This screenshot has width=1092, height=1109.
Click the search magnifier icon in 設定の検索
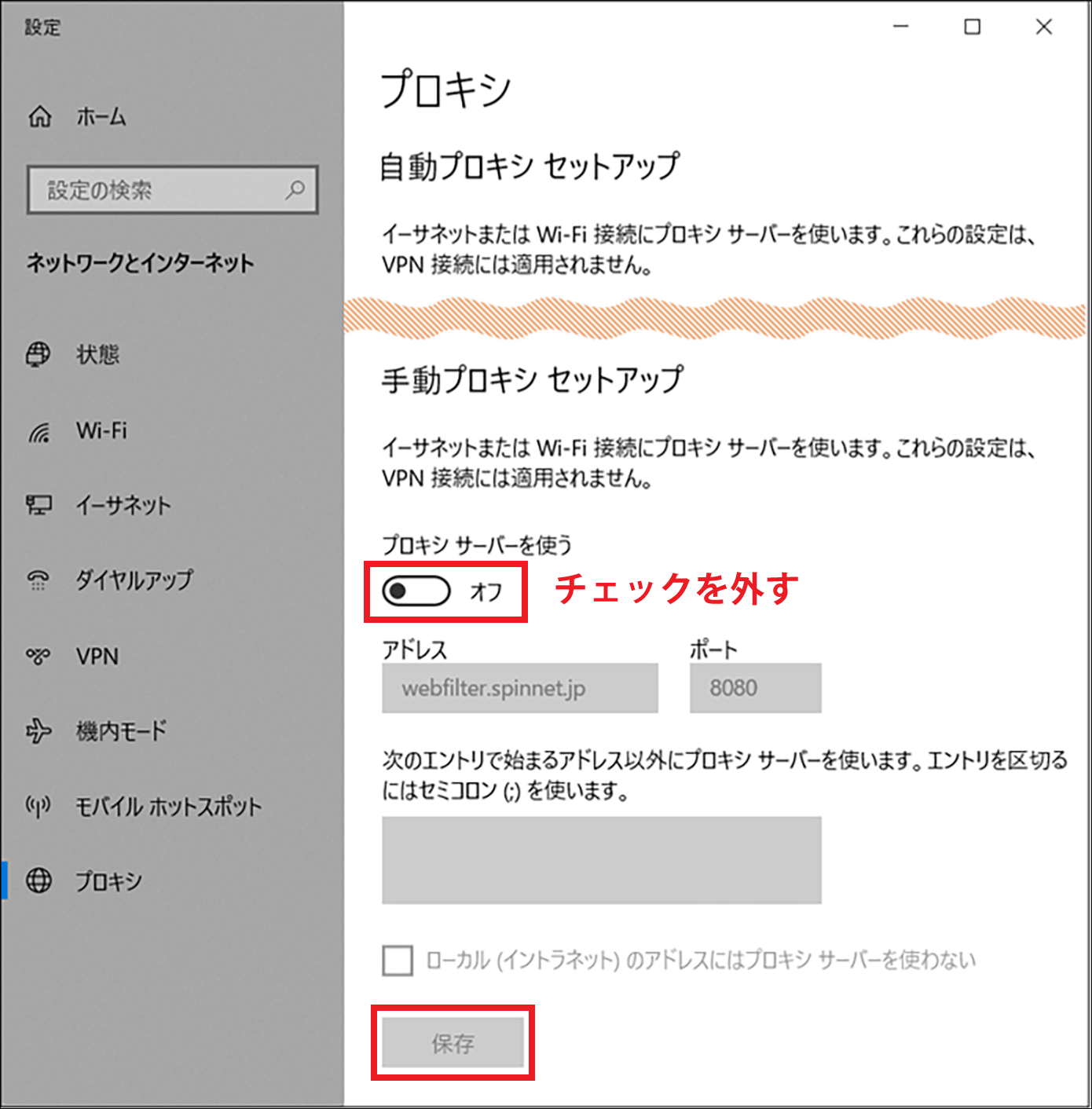click(295, 189)
